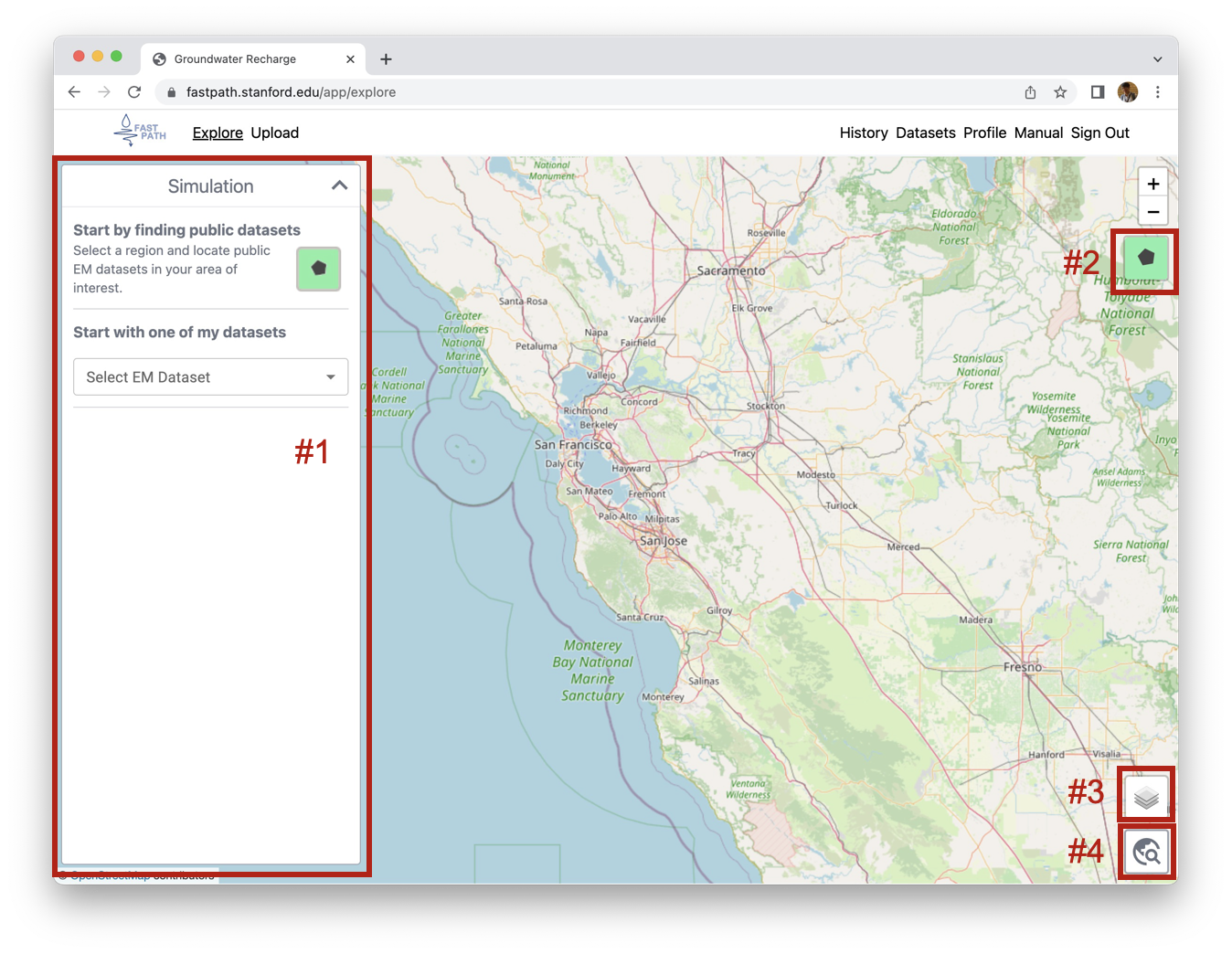The height and width of the screenshot is (954, 1232).
Task: Click the Sacramento label on the map
Action: click(731, 270)
